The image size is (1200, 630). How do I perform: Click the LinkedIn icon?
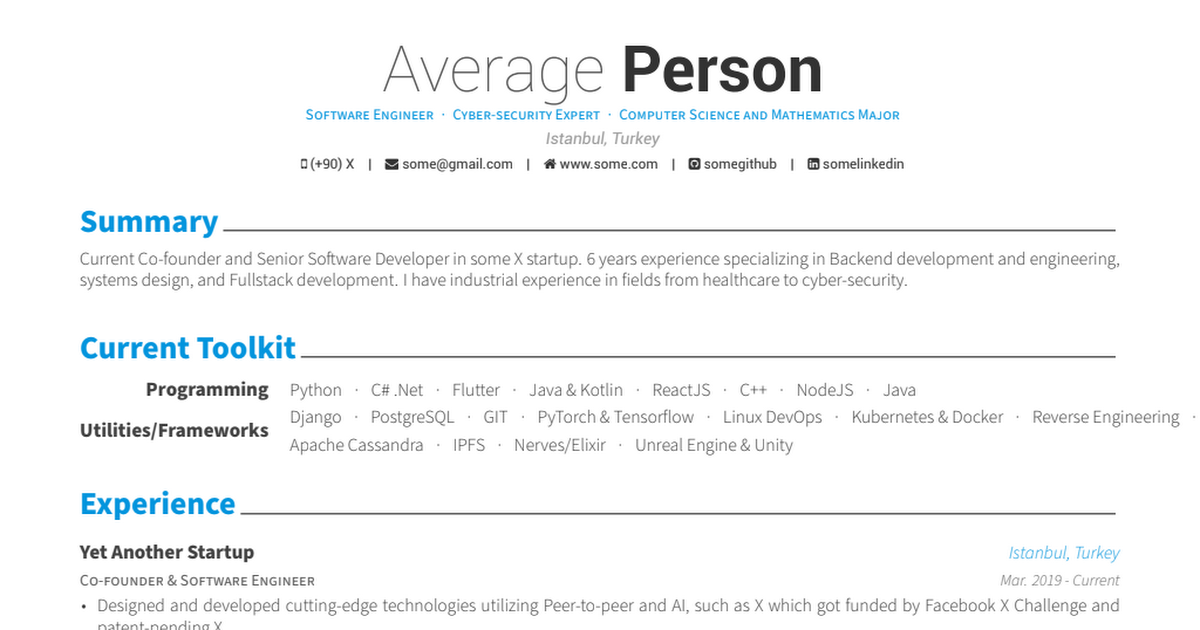813,164
